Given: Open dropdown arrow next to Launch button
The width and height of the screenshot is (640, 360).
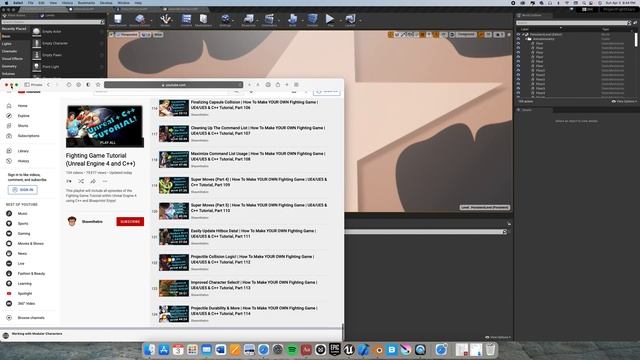Looking at the screenshot, I should [360, 20].
